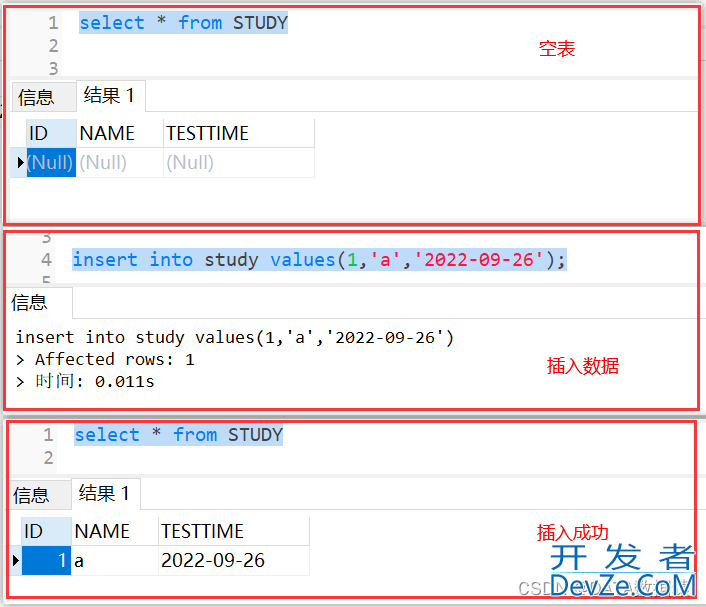Click the top editor's select * from STUDY
706x607 pixels.
(x=183, y=23)
